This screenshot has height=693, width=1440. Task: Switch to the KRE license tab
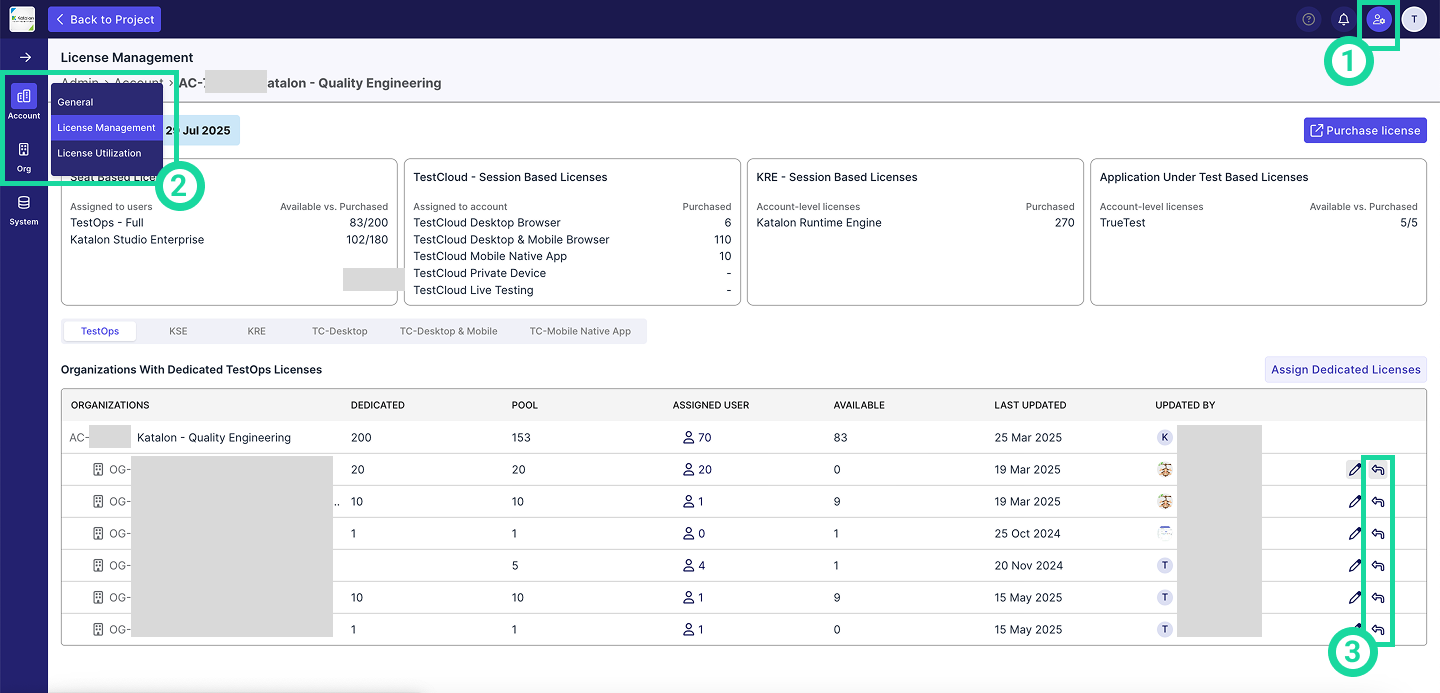pyautogui.click(x=257, y=331)
